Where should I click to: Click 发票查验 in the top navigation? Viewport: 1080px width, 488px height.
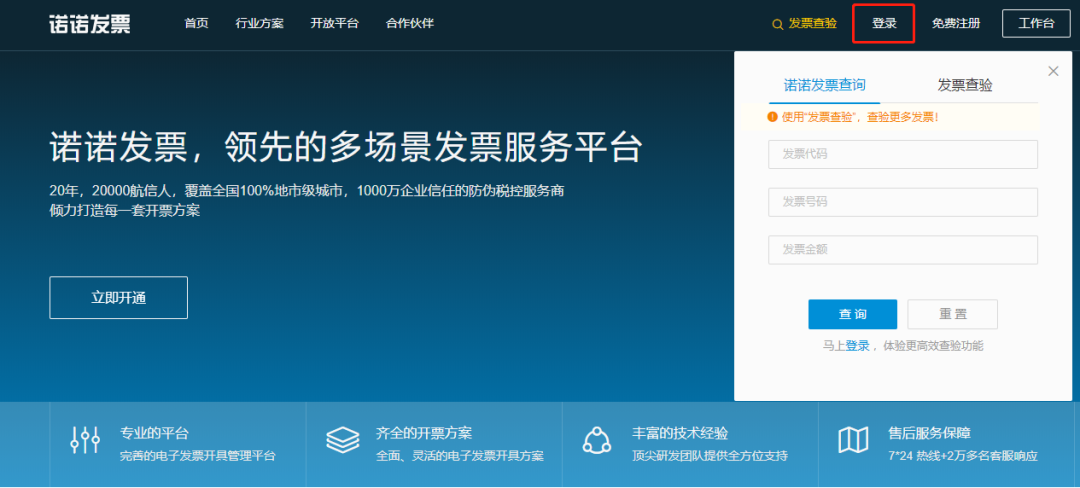[x=813, y=23]
